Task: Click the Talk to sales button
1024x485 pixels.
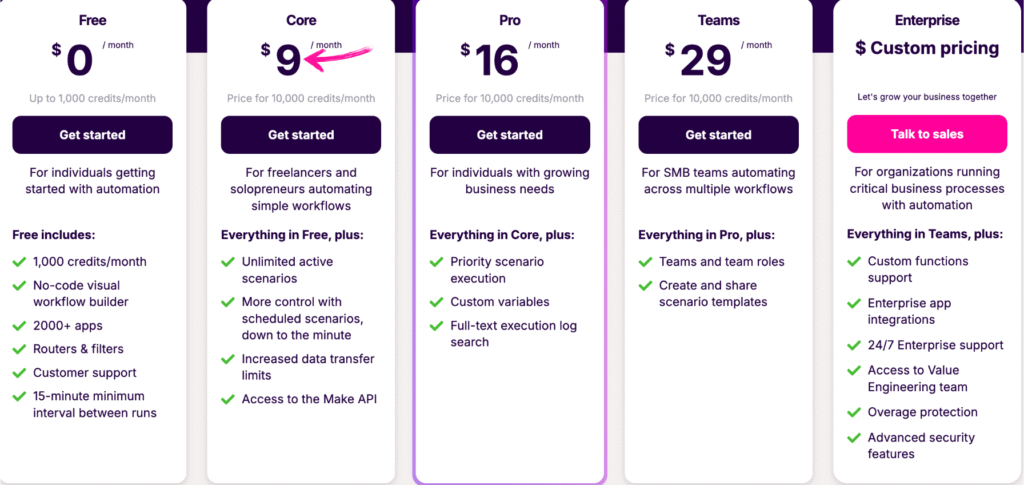Action: pyautogui.click(x=927, y=134)
